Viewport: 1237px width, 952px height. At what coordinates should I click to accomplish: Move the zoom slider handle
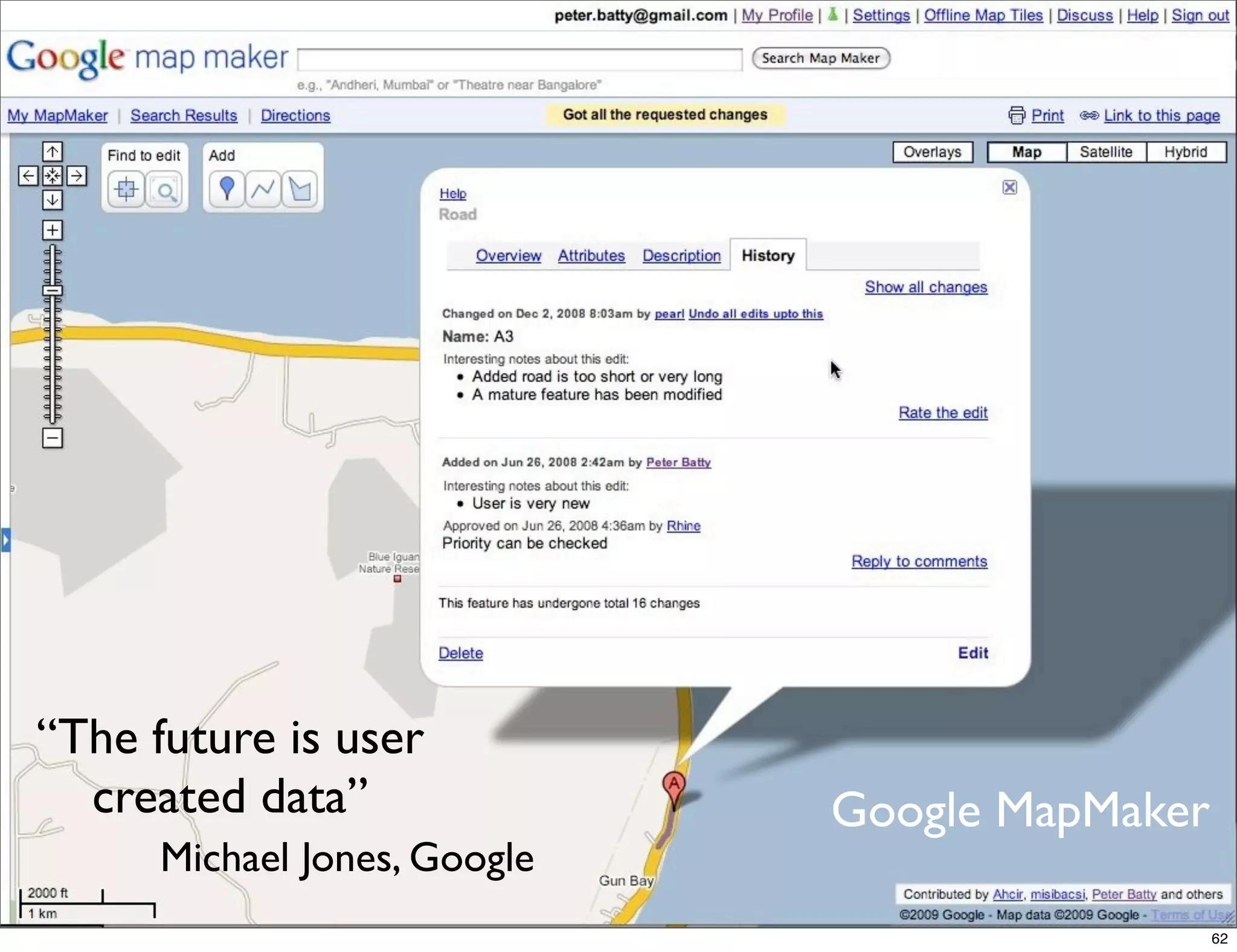coord(53,291)
